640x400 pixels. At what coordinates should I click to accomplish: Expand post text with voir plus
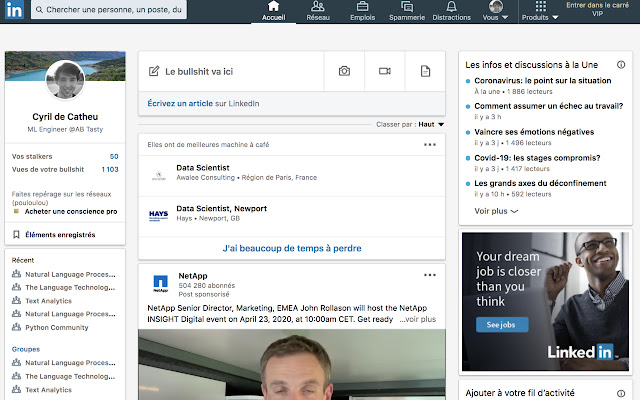(418, 319)
